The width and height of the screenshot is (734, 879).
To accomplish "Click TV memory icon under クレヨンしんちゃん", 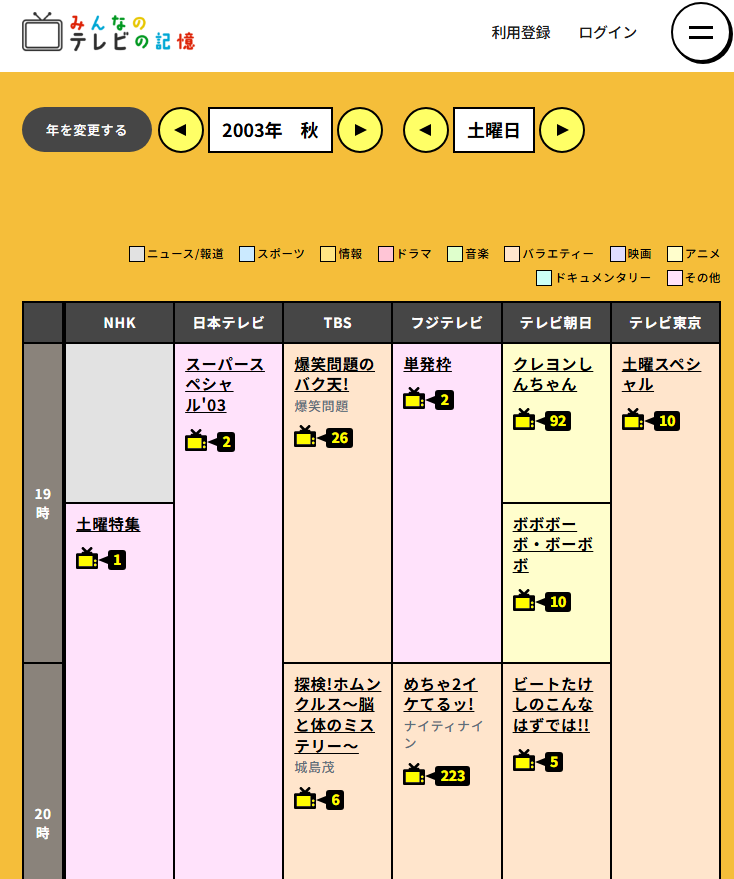I will point(541,420).
